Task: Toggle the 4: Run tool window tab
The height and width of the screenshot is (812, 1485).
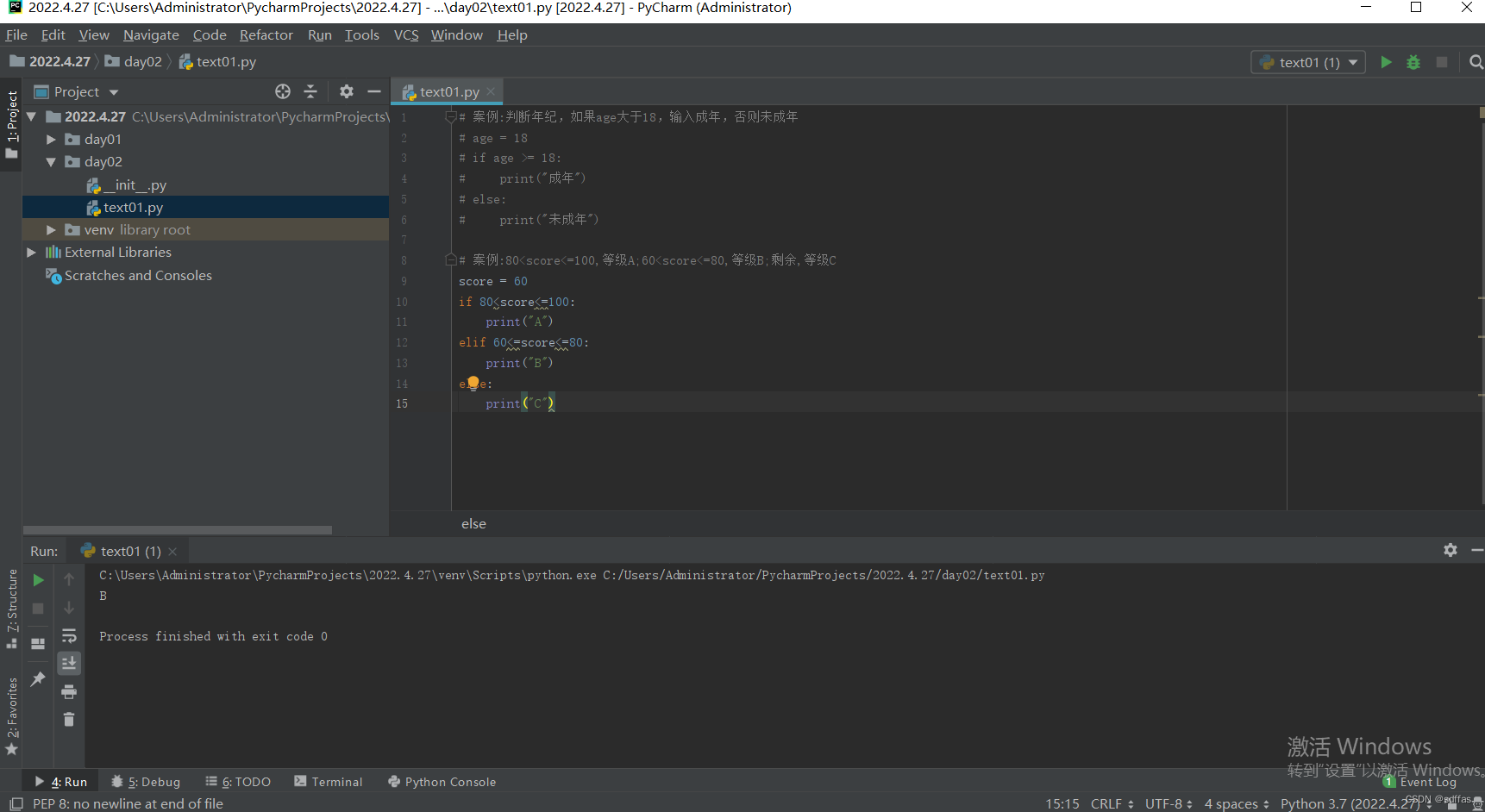Action: [61, 782]
